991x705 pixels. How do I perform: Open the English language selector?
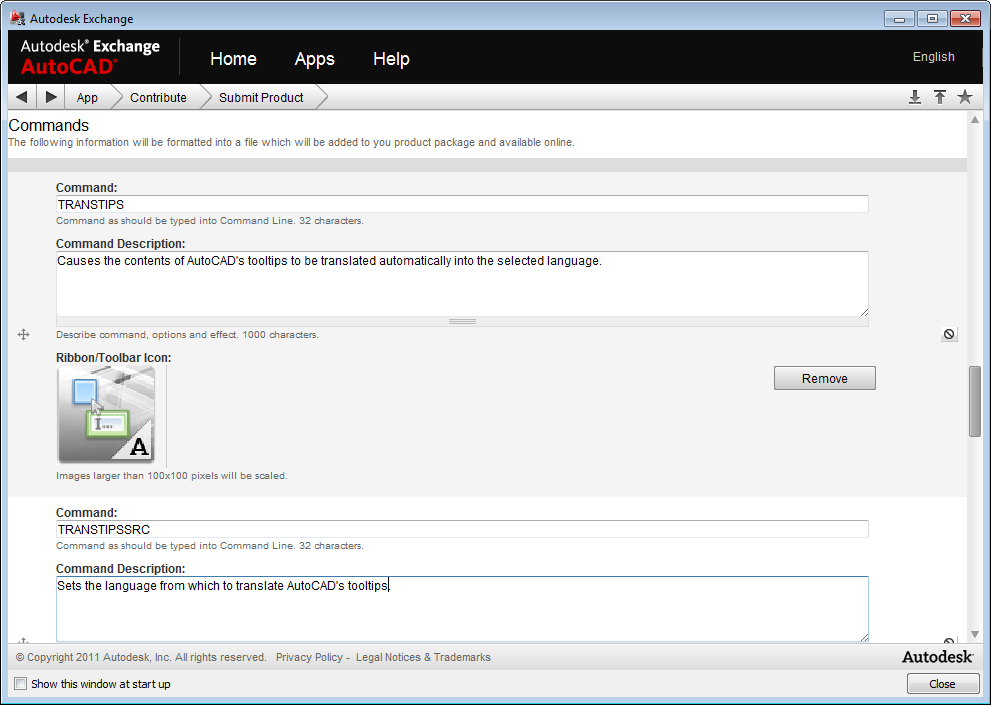(x=933, y=57)
